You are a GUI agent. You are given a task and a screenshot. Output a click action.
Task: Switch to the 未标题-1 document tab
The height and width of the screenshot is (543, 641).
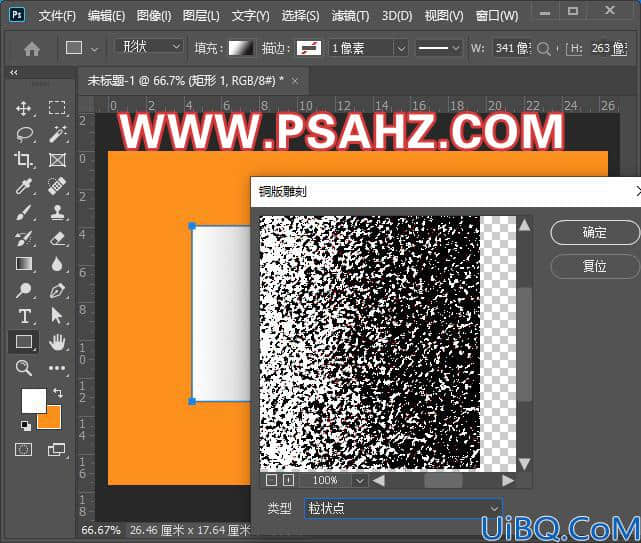(x=185, y=81)
